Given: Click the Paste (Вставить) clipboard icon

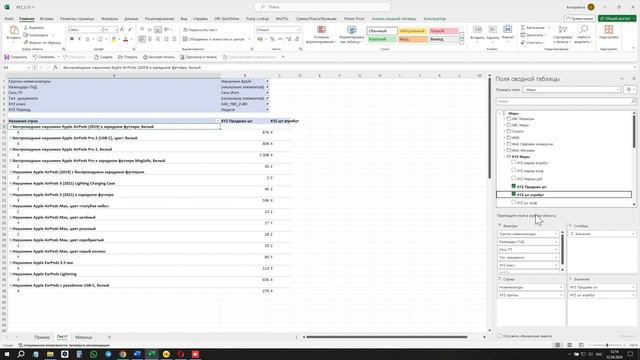Looking at the screenshot, I should [14, 30].
